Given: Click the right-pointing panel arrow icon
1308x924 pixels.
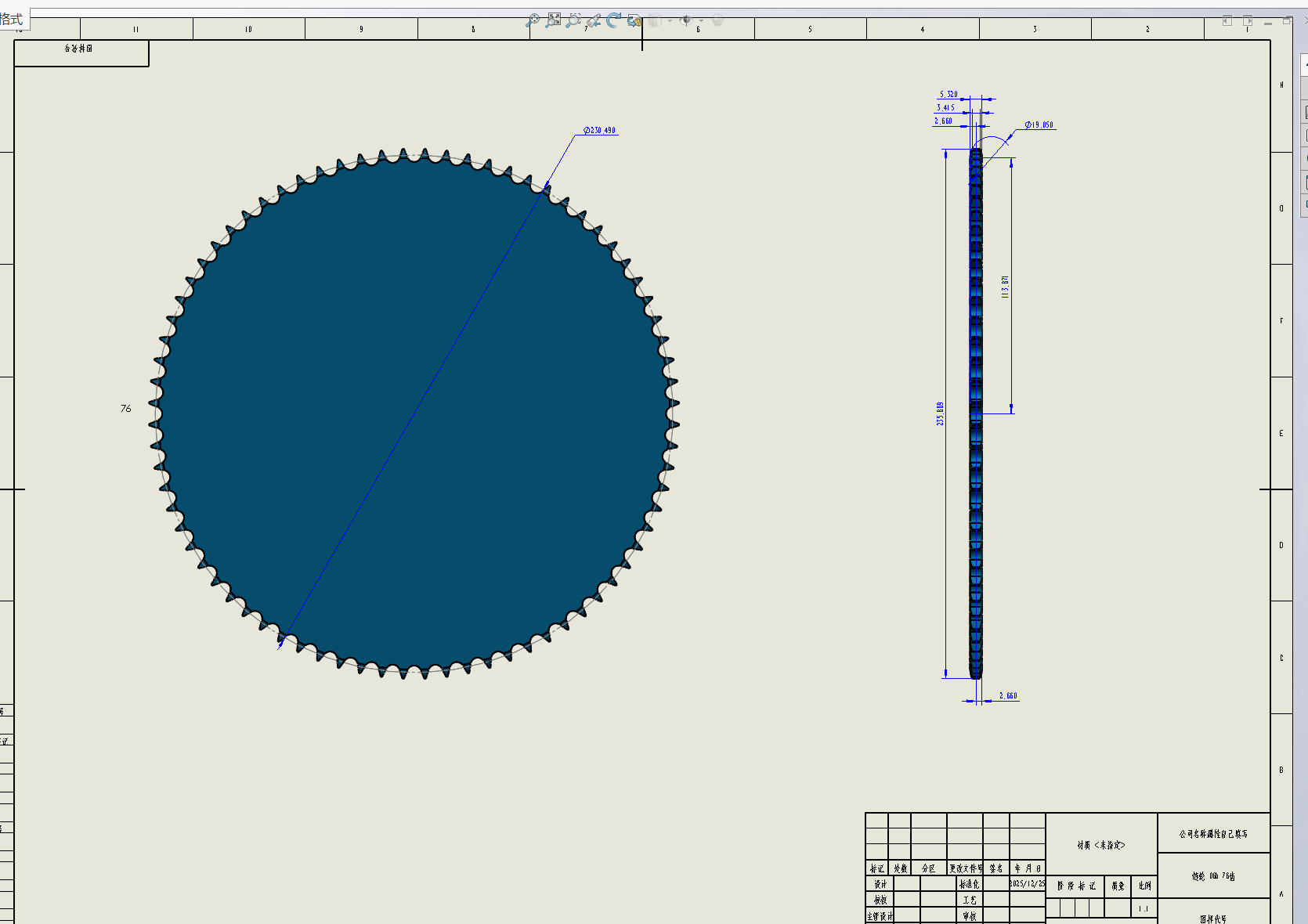Looking at the screenshot, I should (x=1248, y=20).
